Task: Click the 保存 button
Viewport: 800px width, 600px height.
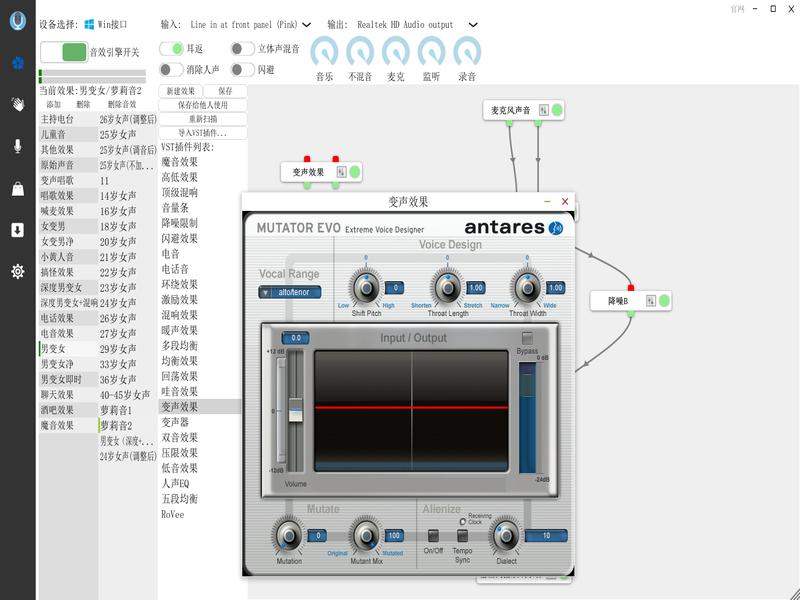Action: coord(225,91)
